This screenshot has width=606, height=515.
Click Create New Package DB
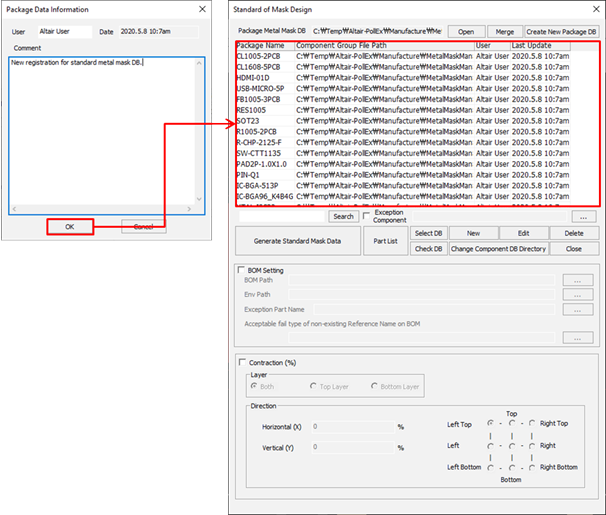562,32
